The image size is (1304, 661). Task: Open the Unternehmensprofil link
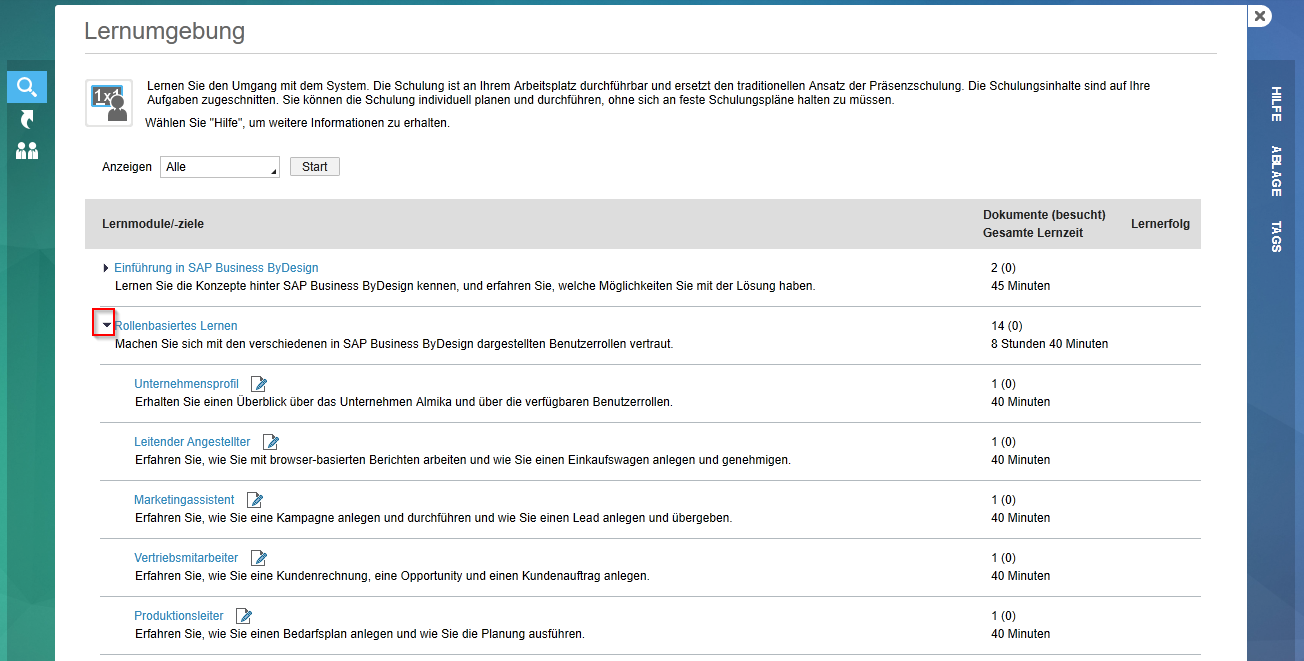pos(186,384)
